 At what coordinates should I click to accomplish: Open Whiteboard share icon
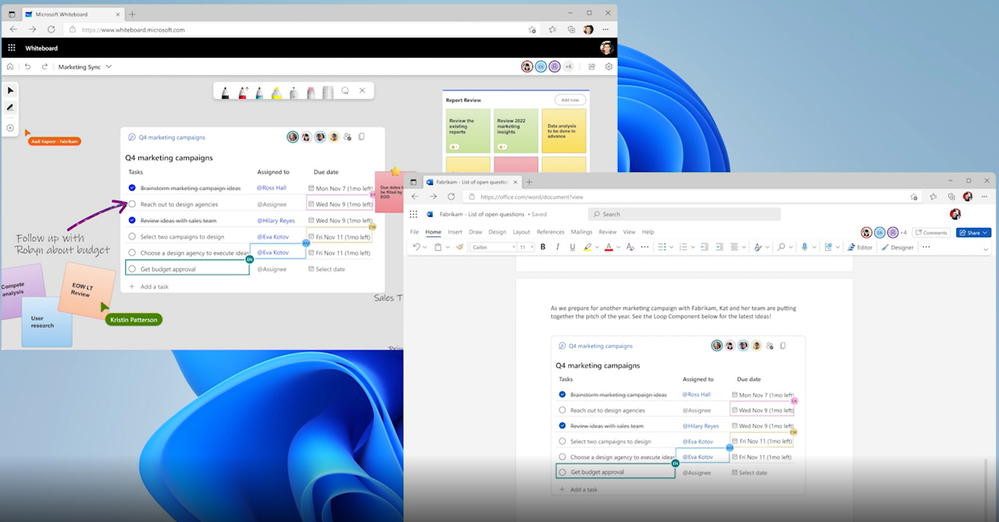(x=592, y=66)
